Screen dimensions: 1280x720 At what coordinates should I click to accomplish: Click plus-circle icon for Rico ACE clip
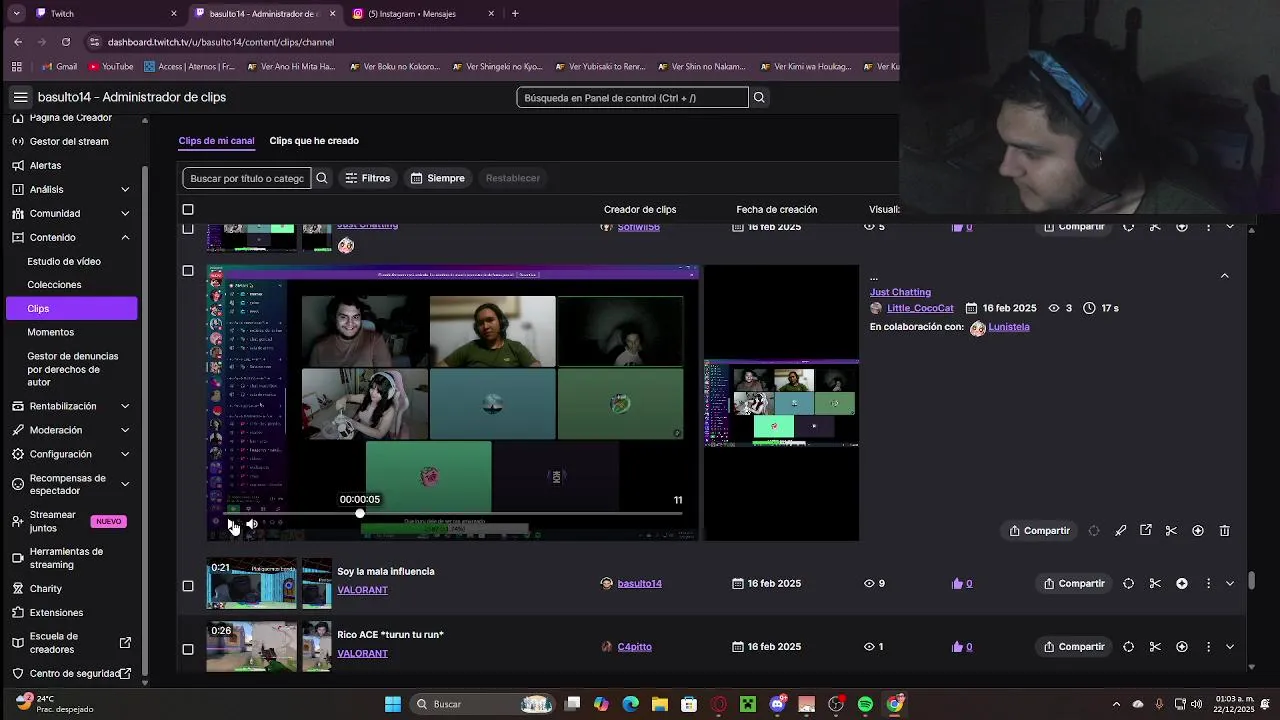tap(1181, 647)
